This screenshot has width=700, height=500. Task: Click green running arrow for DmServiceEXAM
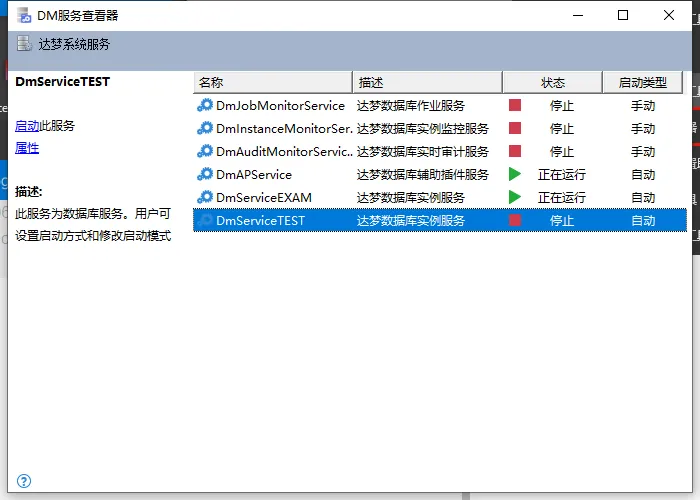click(x=515, y=197)
